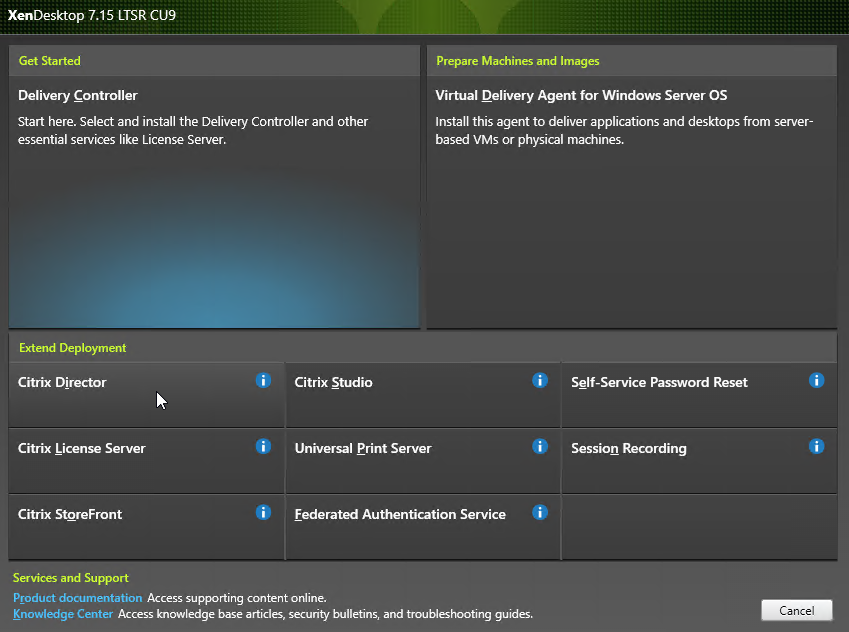The height and width of the screenshot is (632, 849).
Task: Click the 'Install this agent to deliver' description
Action: [624, 131]
